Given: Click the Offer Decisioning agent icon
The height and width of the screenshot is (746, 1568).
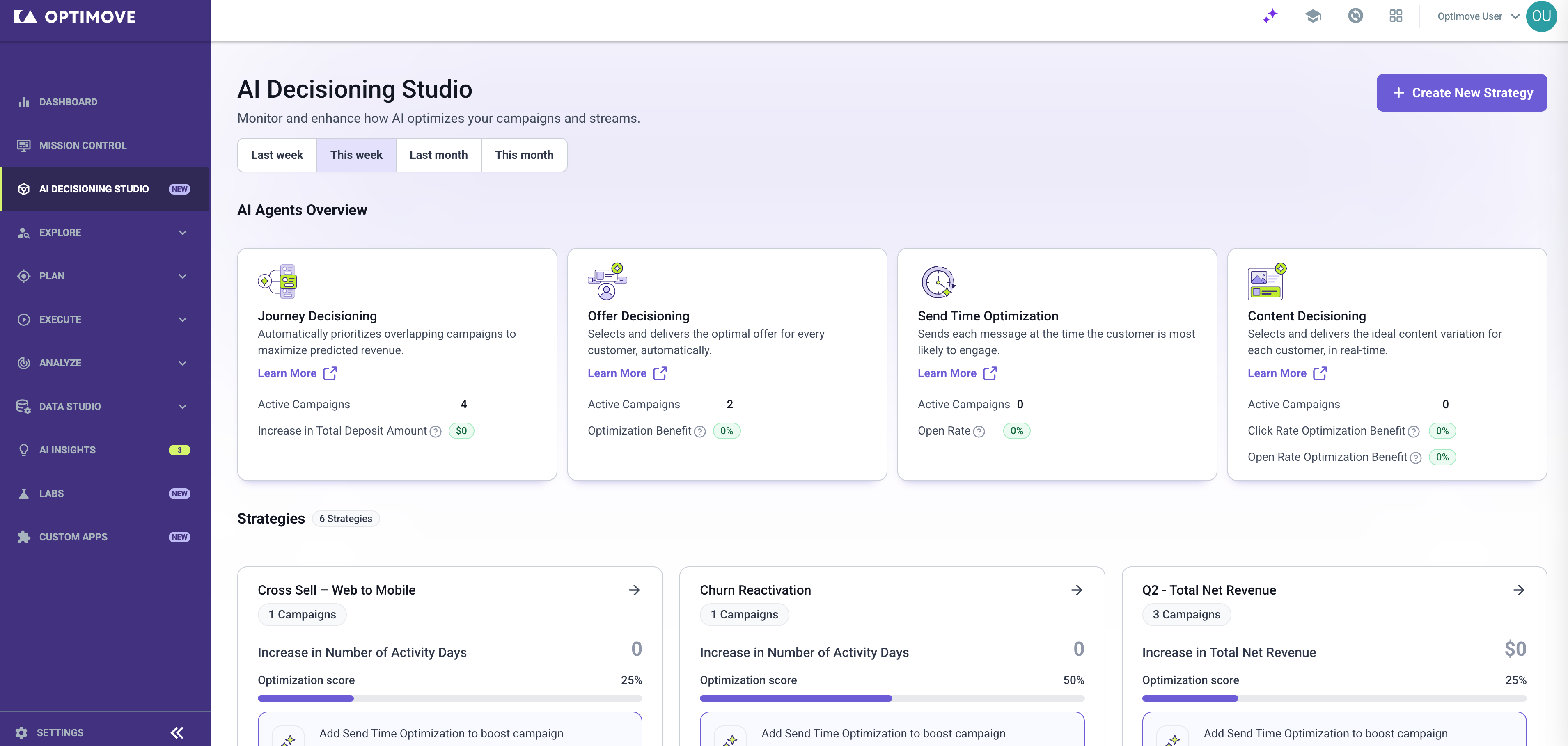Looking at the screenshot, I should (x=607, y=281).
